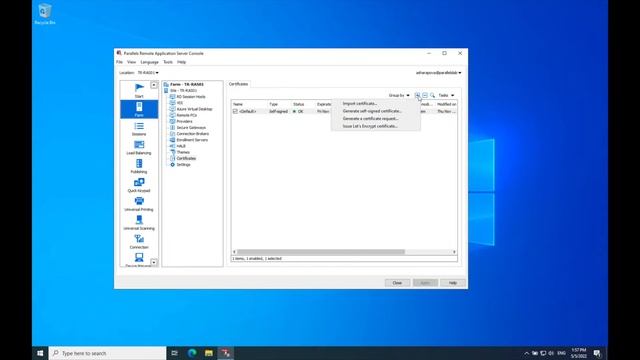Viewport: 640px width, 360px height.
Task: Open the Tools menu
Action: (168, 62)
